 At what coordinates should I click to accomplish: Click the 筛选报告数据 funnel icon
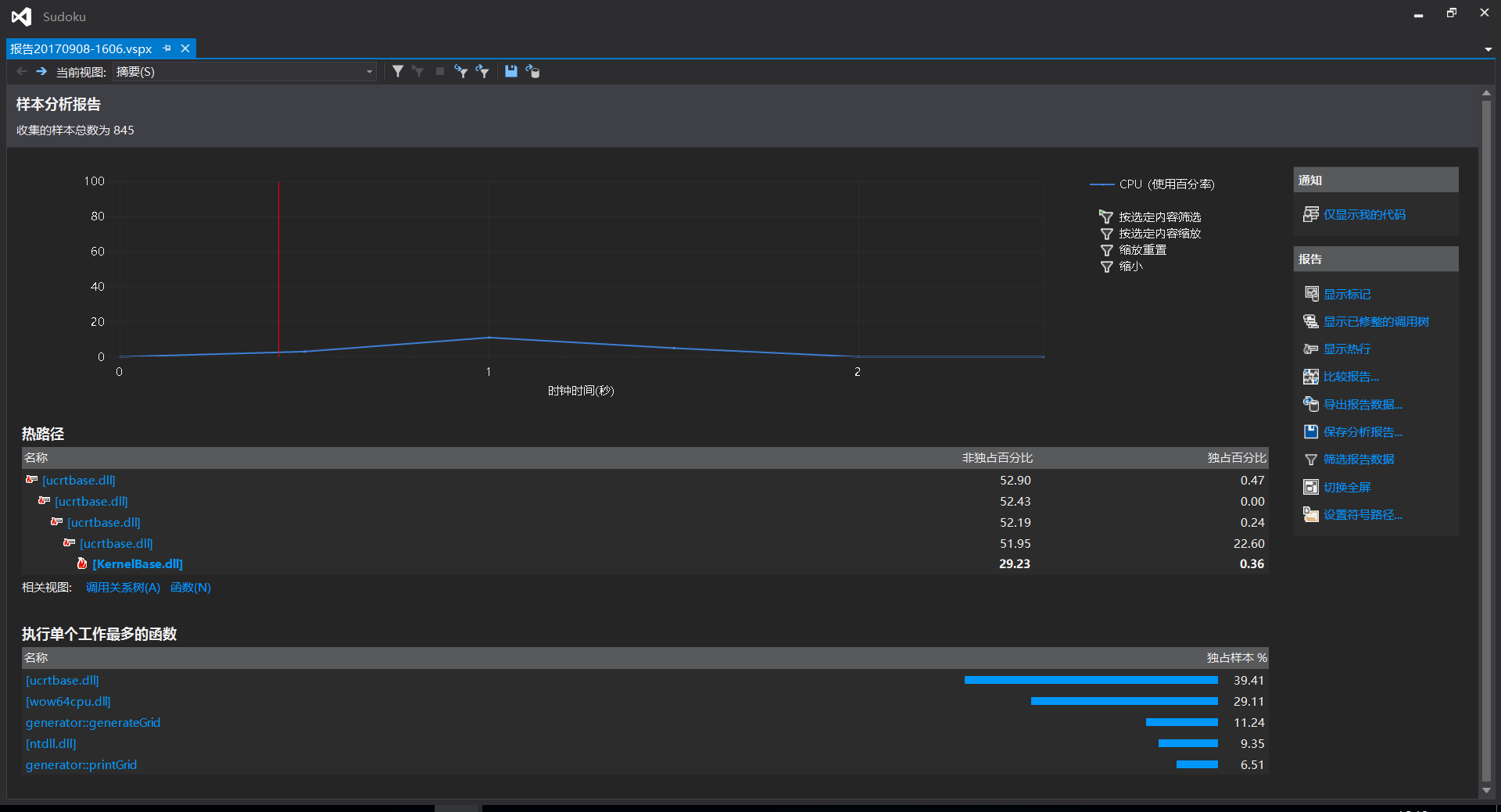click(x=1311, y=460)
